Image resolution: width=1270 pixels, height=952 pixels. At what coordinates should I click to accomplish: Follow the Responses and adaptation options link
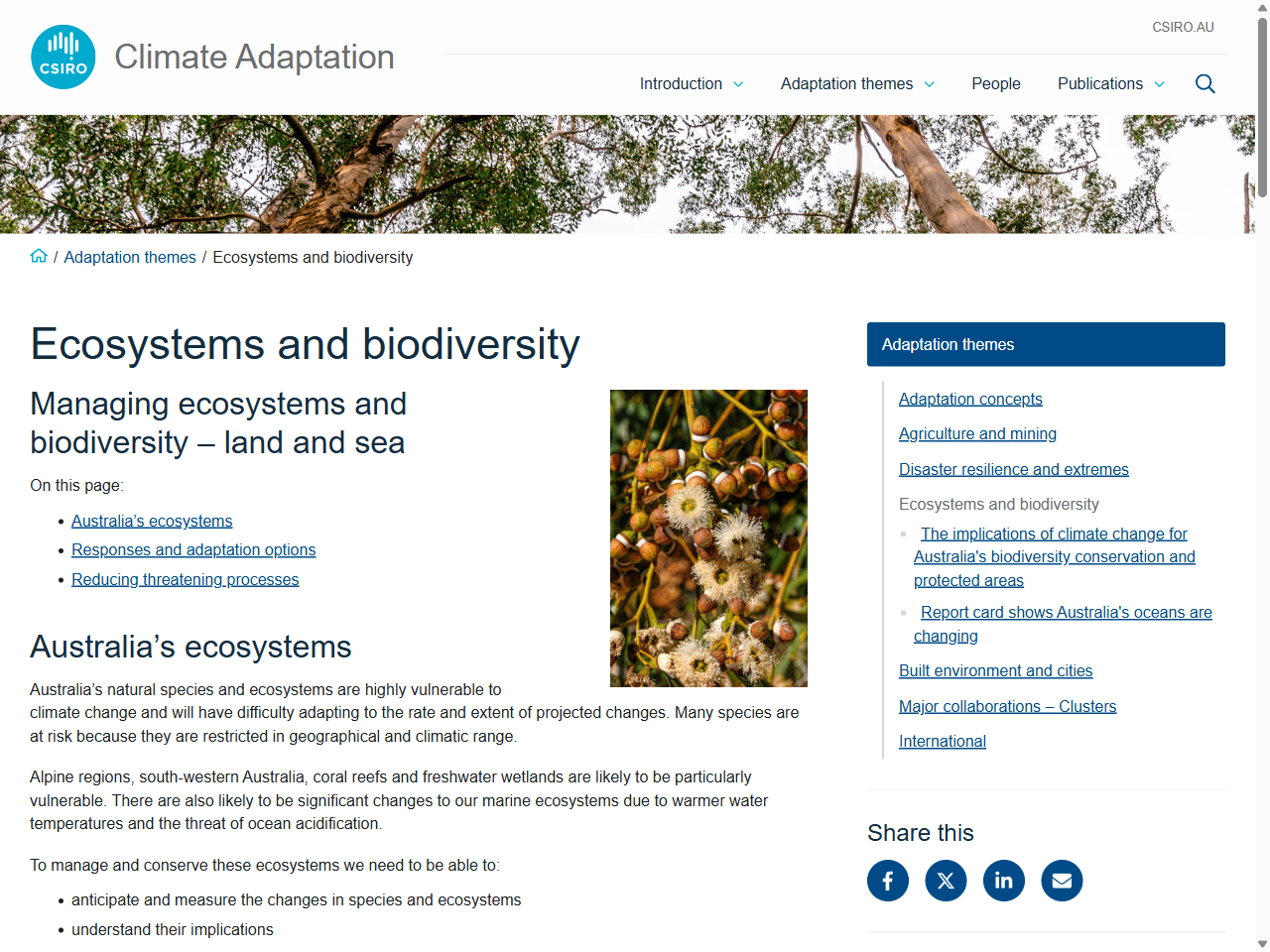click(193, 549)
